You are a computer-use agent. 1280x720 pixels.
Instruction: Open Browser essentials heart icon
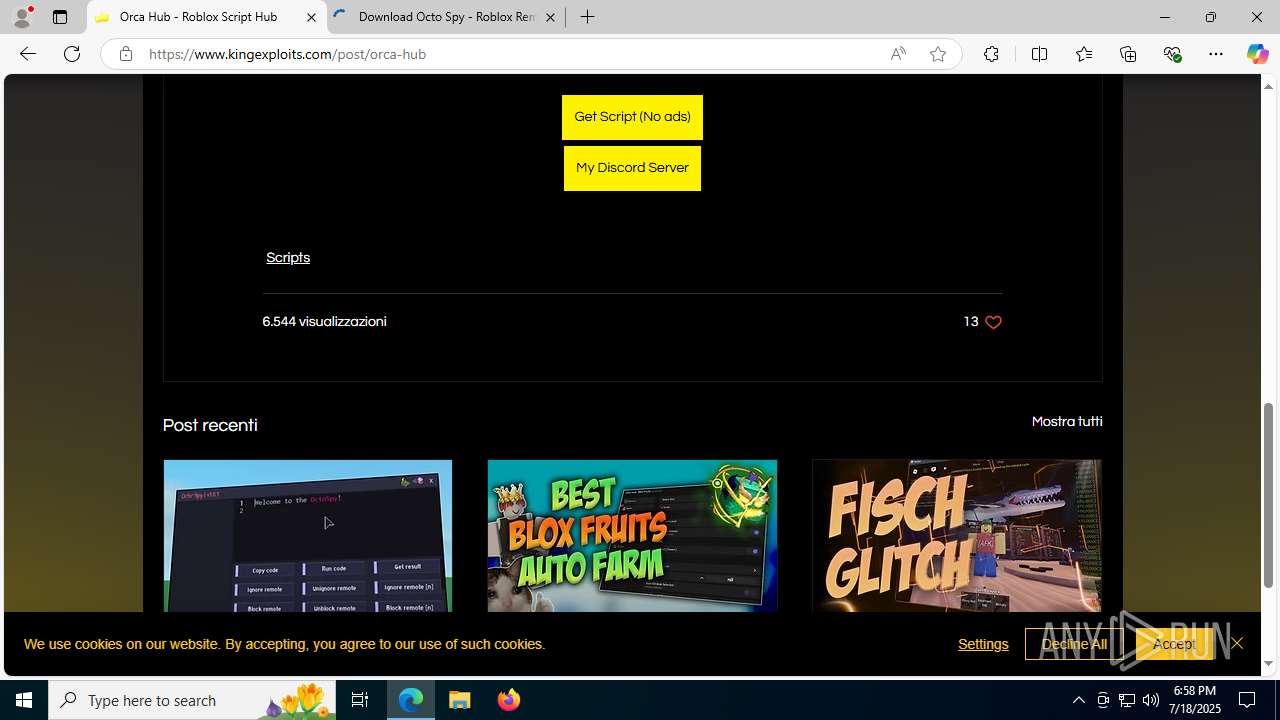coord(1172,54)
